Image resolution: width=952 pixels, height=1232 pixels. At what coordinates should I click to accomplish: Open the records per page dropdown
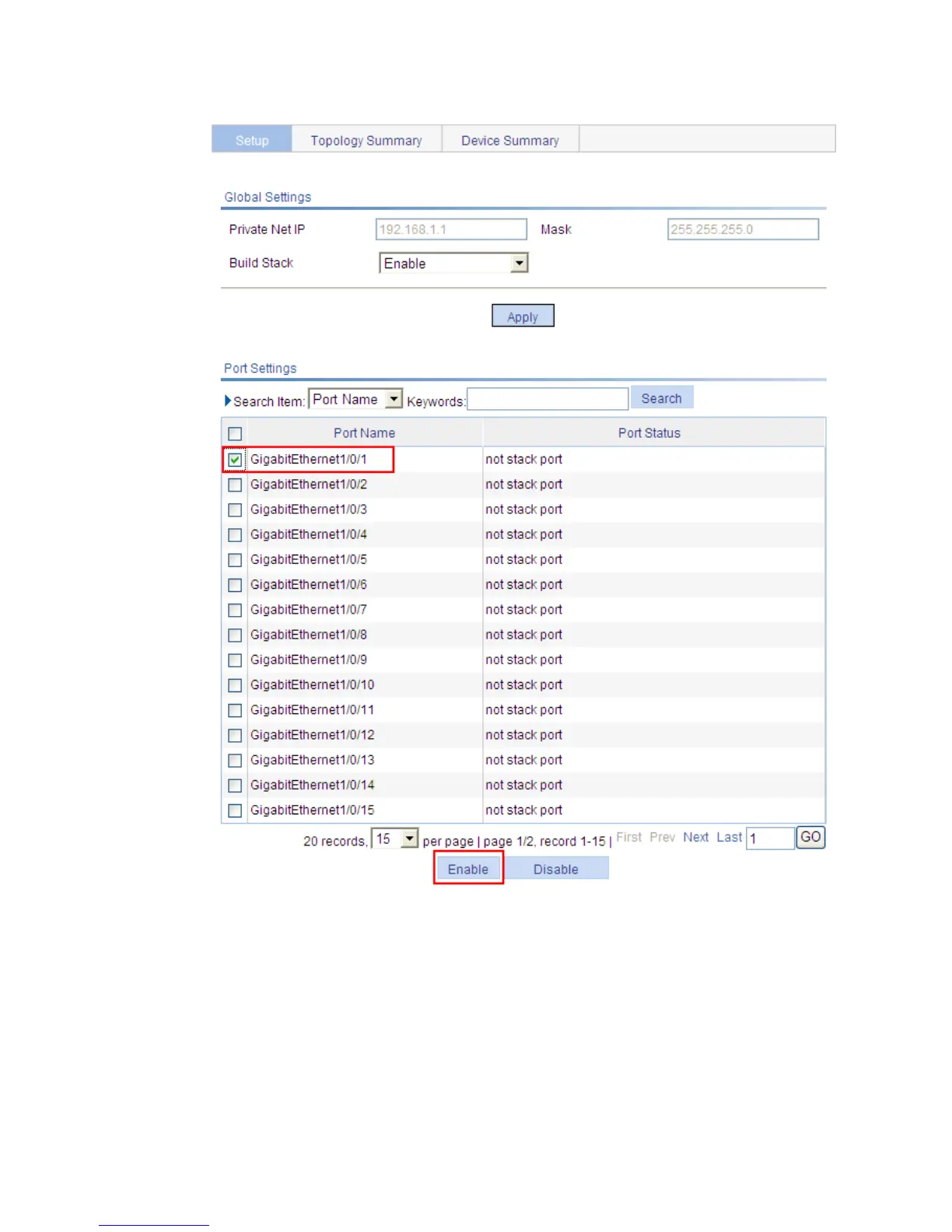(395, 838)
